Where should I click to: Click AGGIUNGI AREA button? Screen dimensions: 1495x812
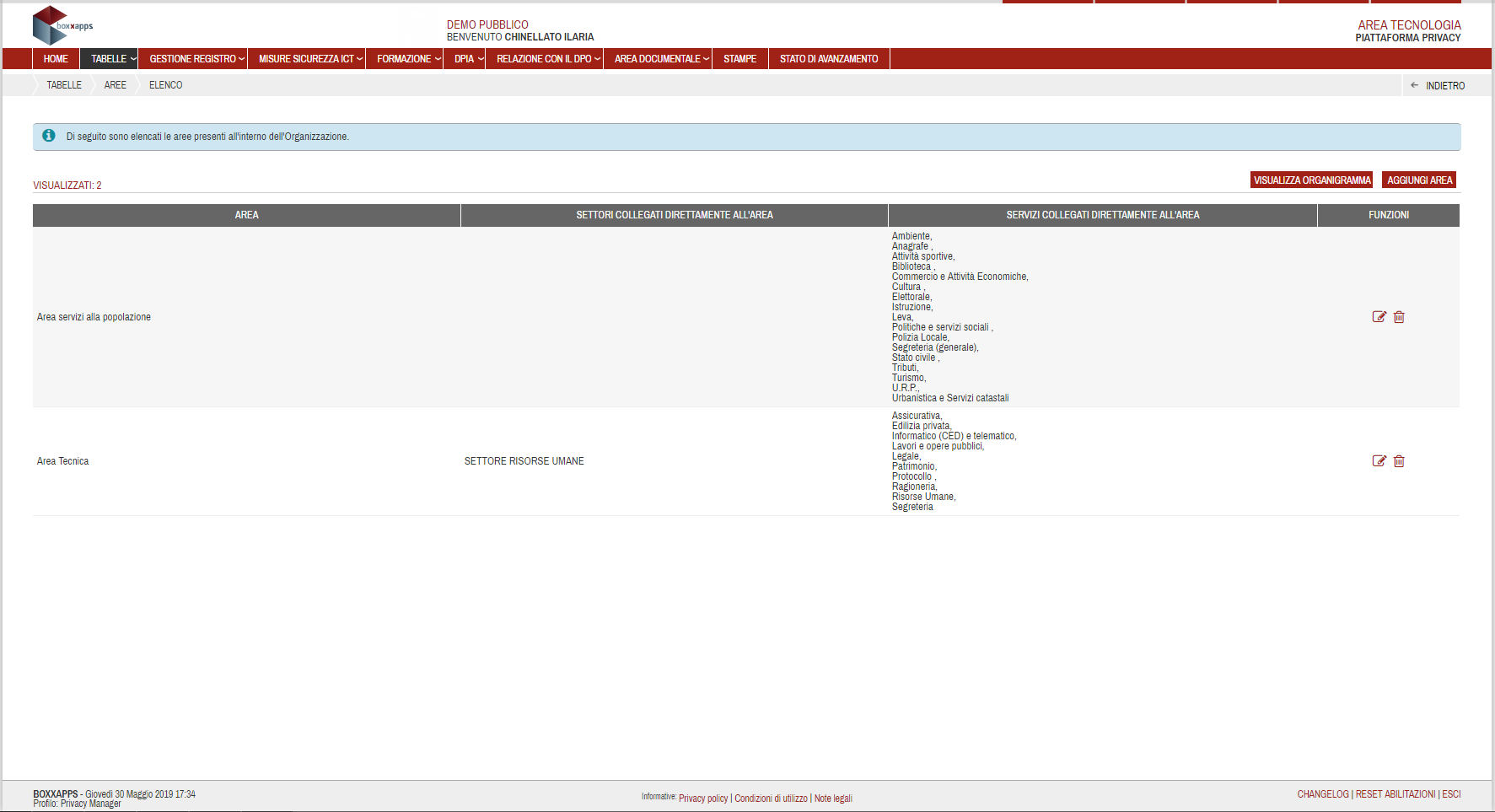point(1420,180)
